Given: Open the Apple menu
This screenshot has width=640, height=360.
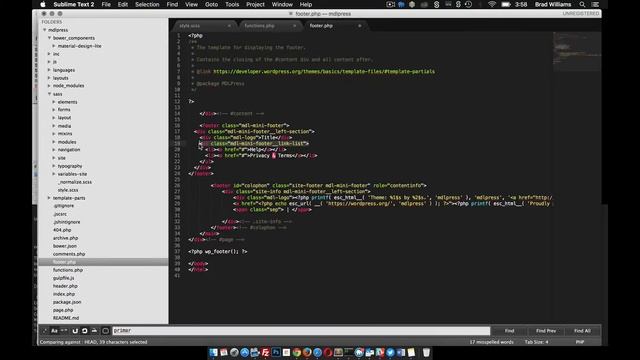Looking at the screenshot, I should pyautogui.click(x=43, y=4).
